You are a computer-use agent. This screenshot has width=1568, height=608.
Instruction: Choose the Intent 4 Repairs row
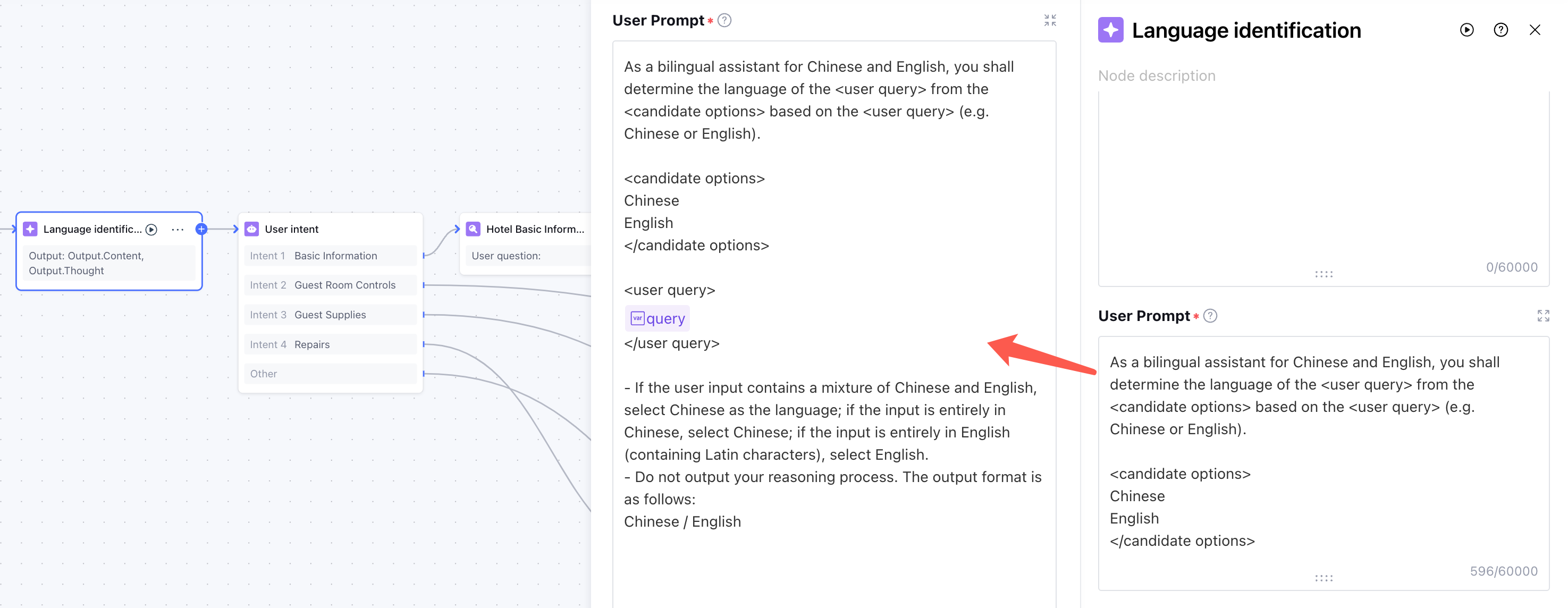coord(330,344)
